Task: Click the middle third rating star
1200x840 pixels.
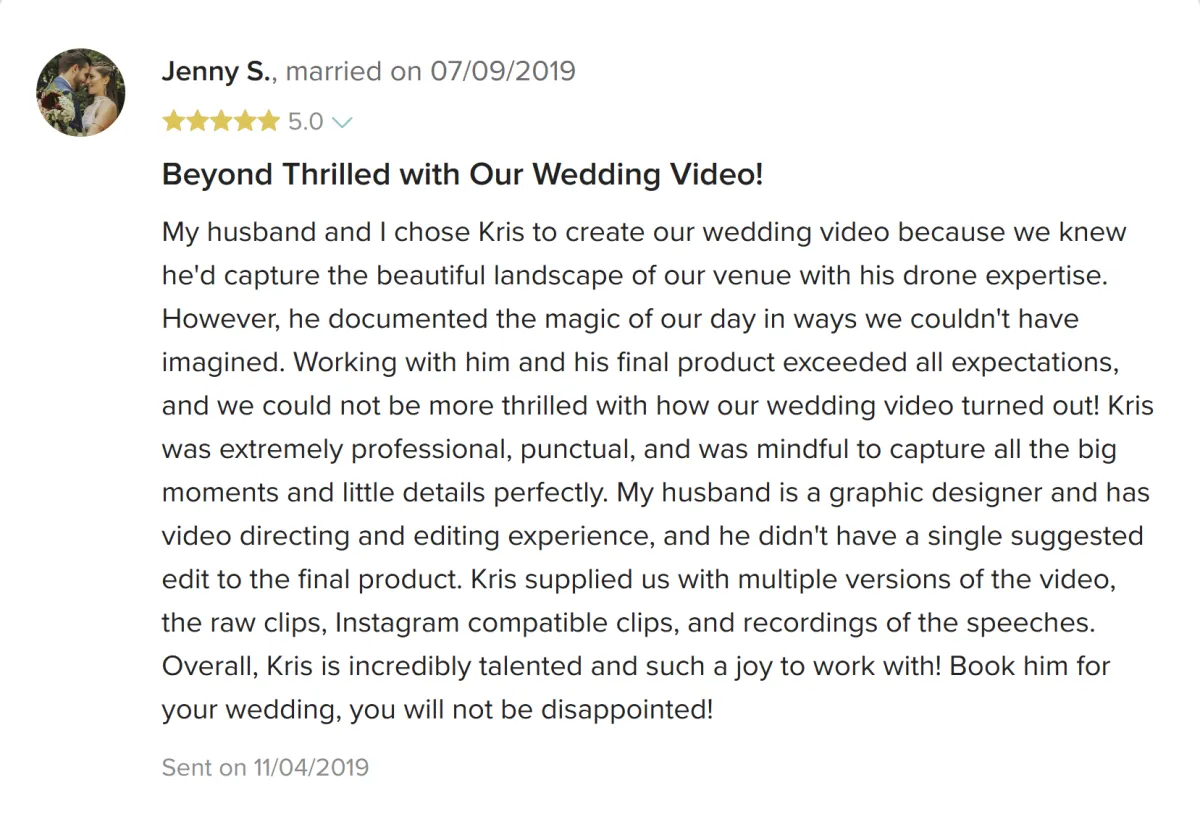Action: [221, 122]
